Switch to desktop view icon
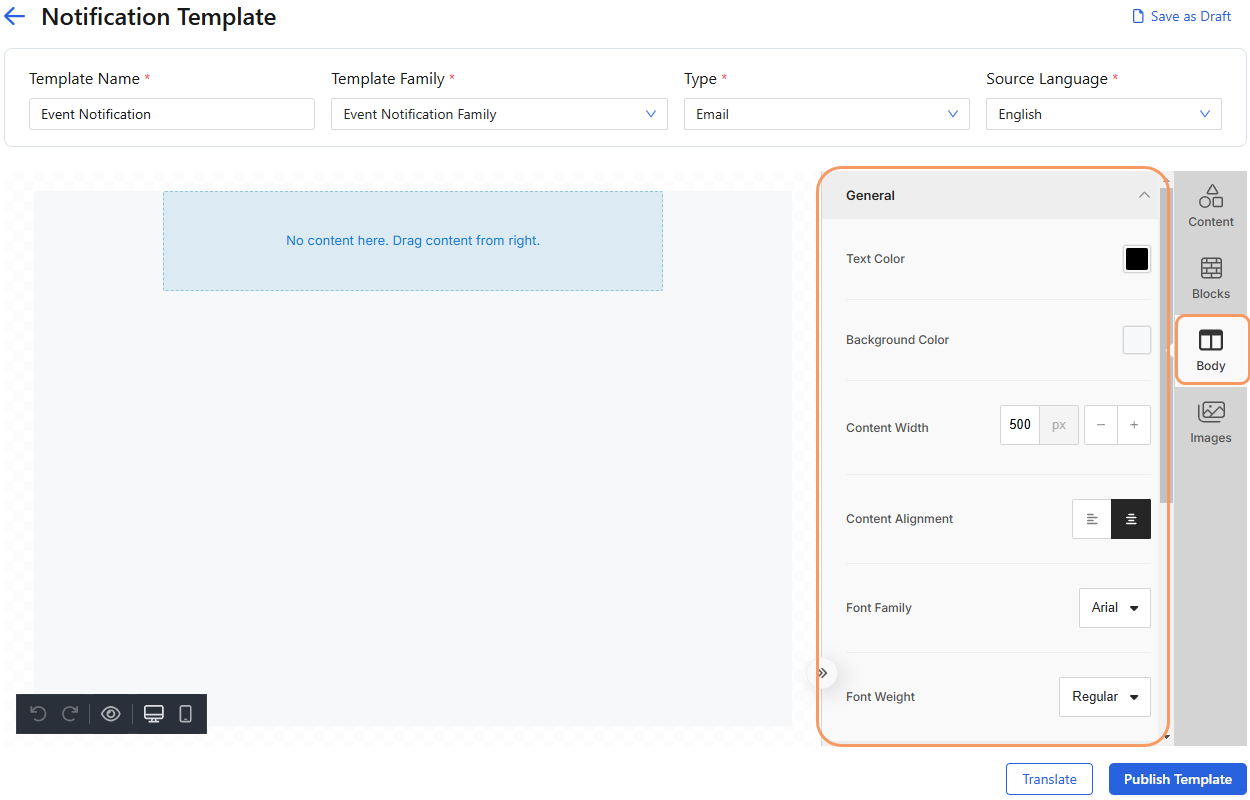The height and width of the screenshot is (800, 1250). (x=154, y=714)
